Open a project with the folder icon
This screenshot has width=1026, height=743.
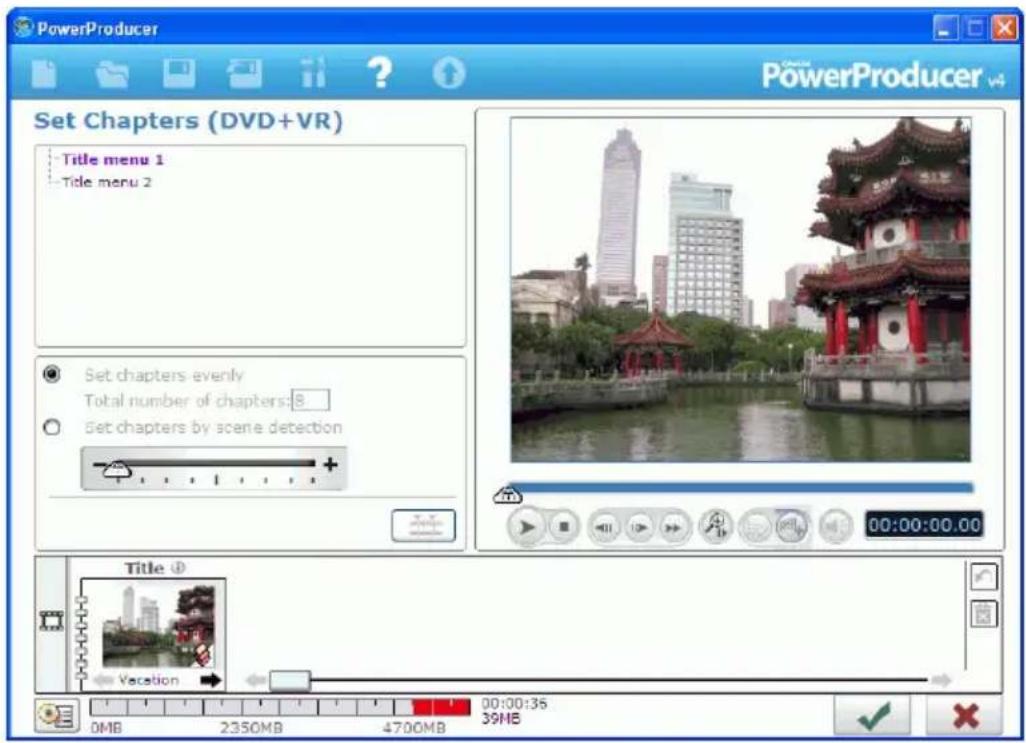(x=112, y=73)
